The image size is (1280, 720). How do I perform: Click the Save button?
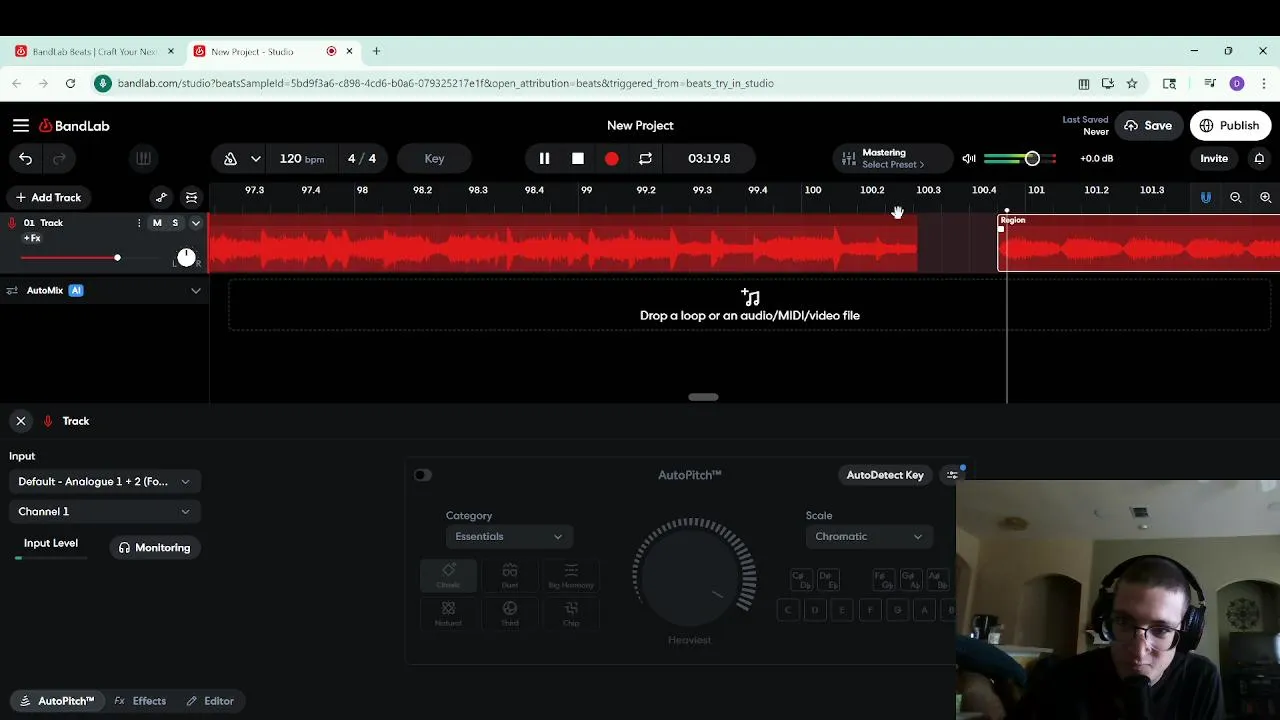[1147, 125]
